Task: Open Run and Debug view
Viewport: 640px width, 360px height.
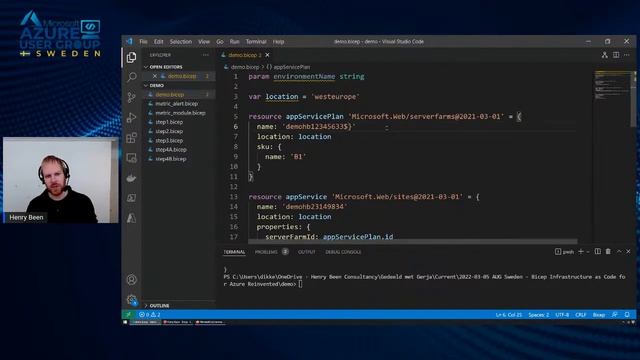Action: [x=131, y=118]
